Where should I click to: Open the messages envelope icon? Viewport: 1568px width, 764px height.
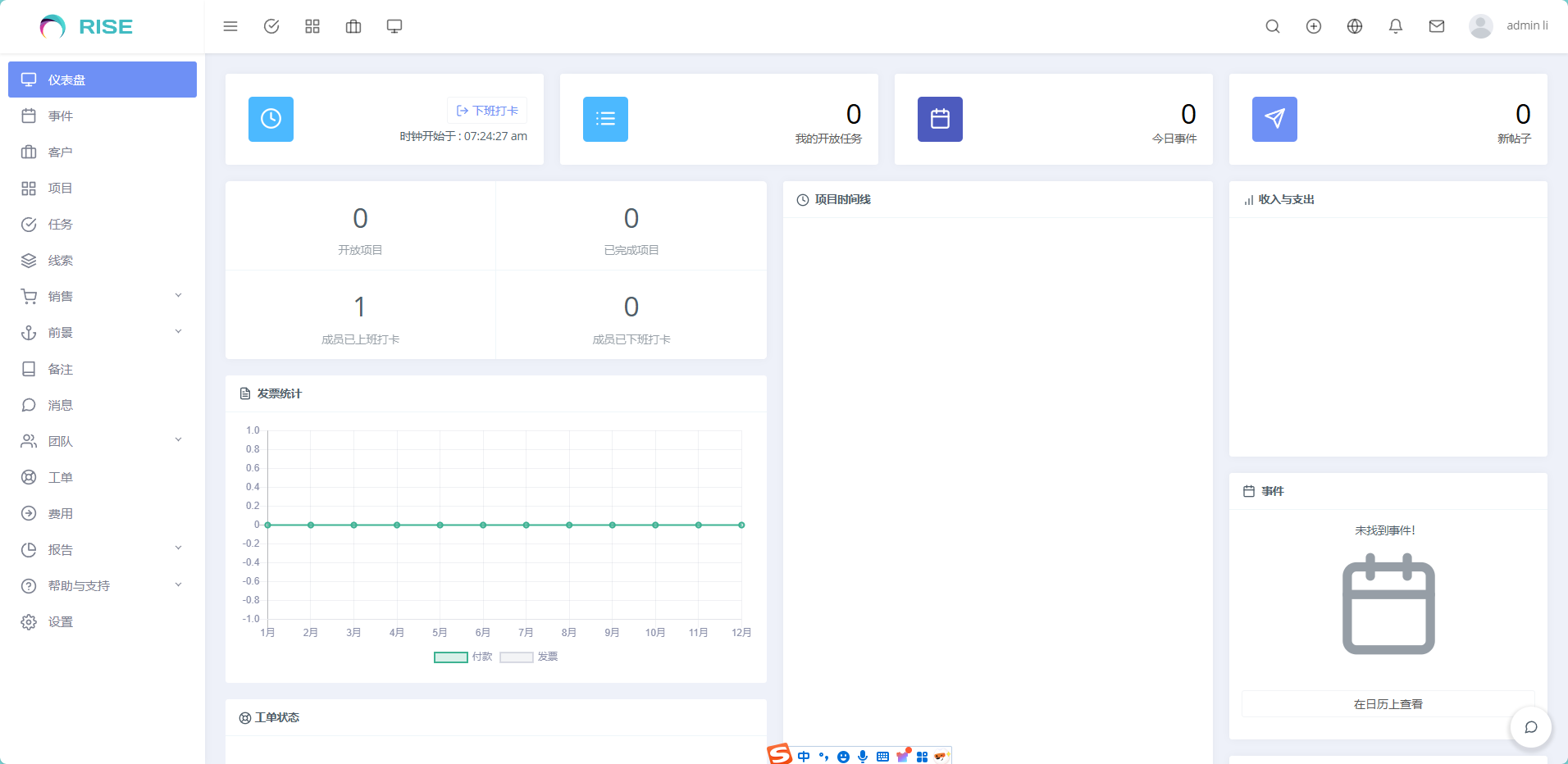(x=1436, y=26)
